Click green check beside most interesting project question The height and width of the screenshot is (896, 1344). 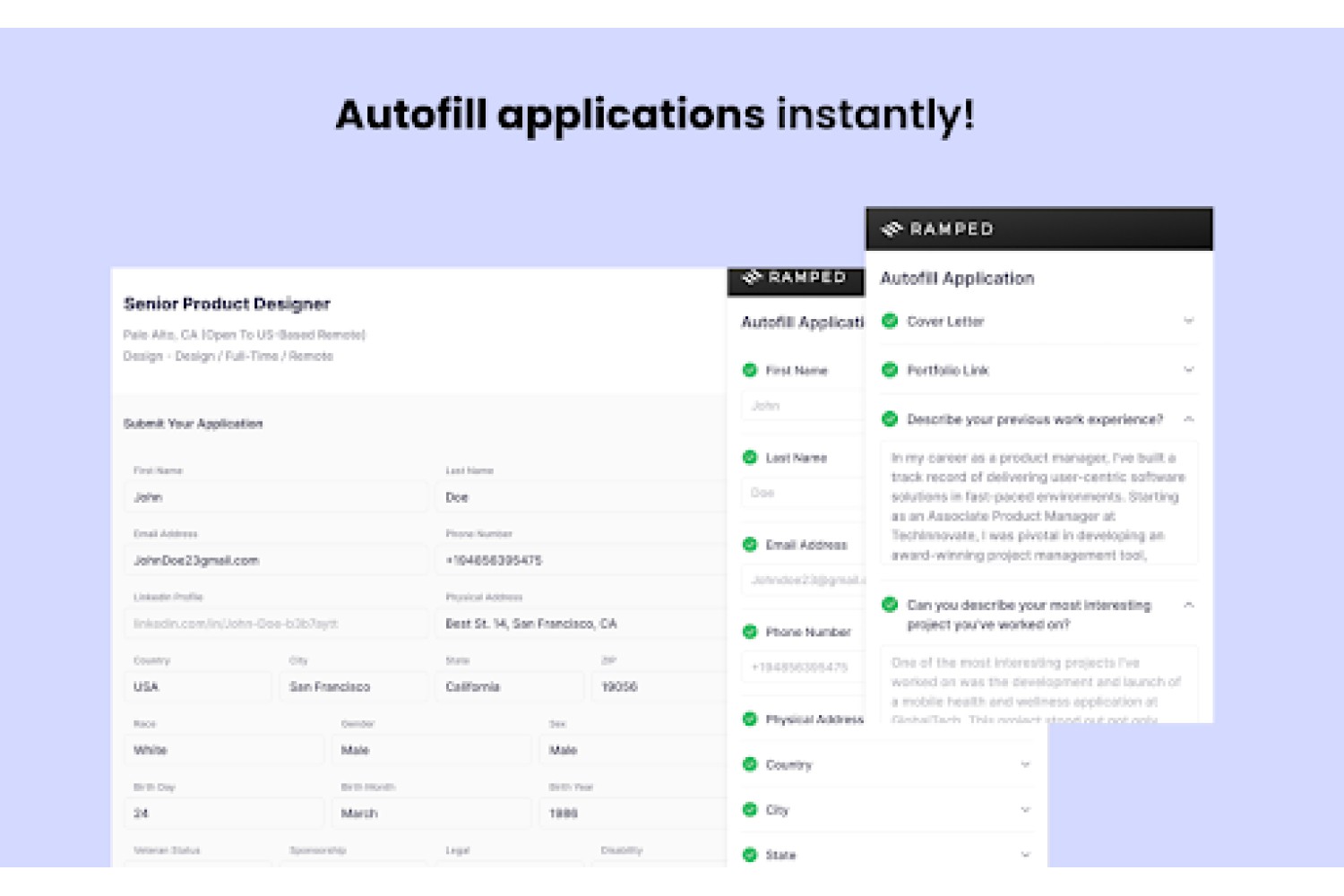[x=890, y=605]
